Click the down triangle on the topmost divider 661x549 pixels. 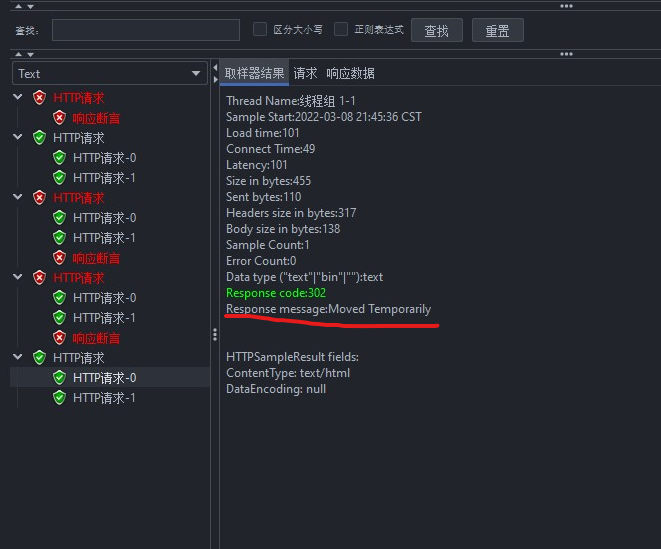click(x=30, y=7)
